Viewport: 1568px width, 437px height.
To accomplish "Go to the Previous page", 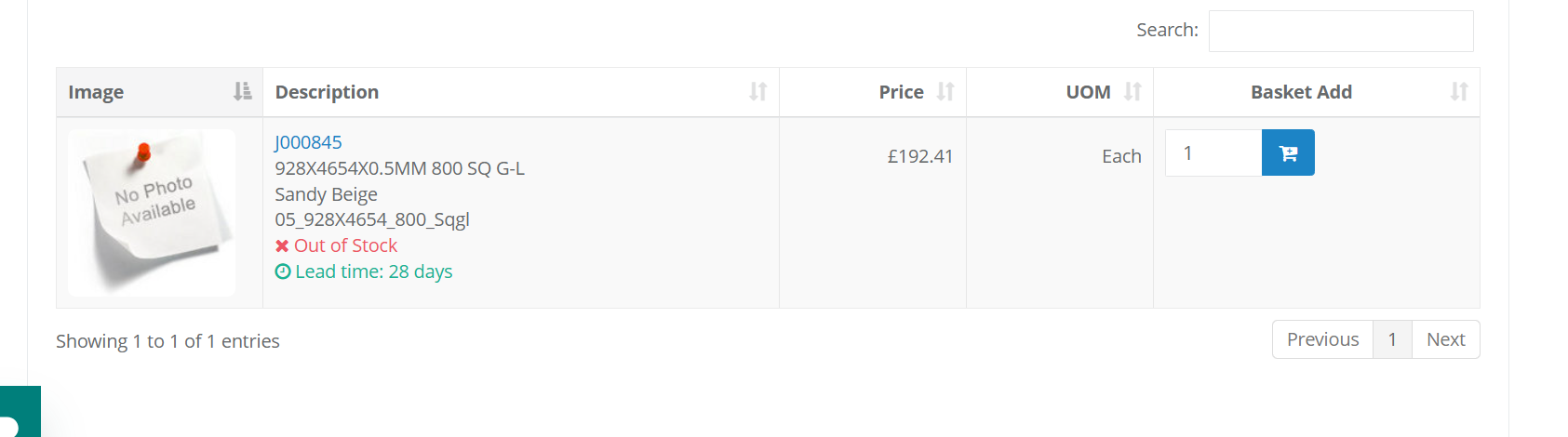I will click(x=1322, y=339).
